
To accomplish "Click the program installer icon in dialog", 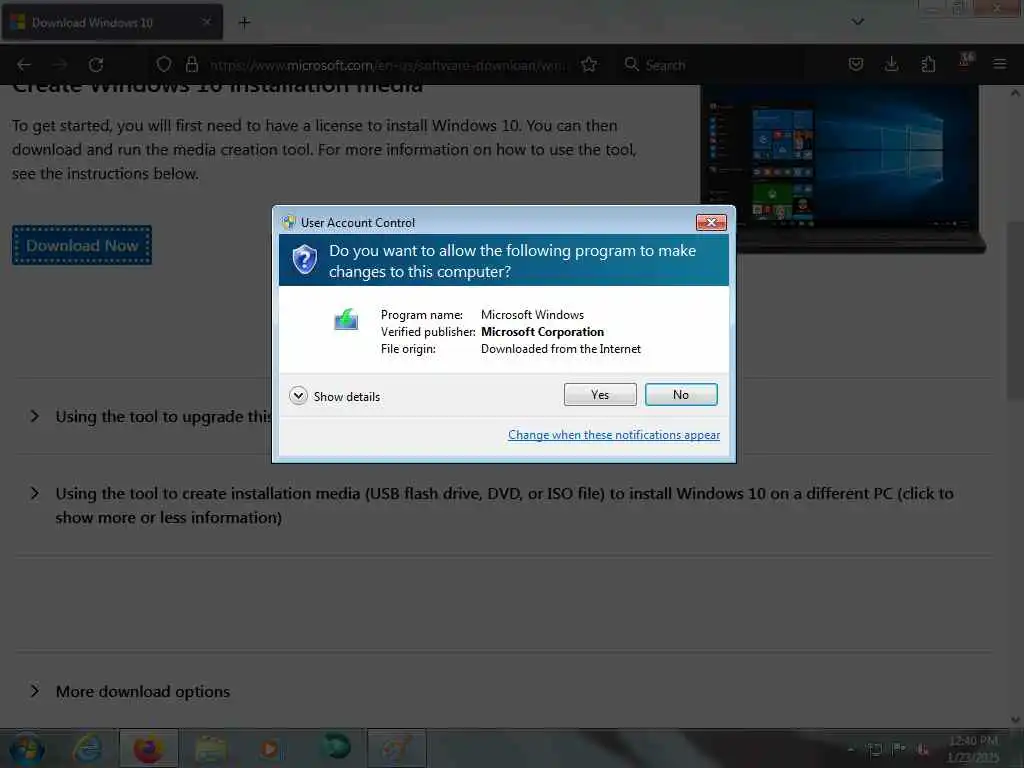I will [346, 319].
